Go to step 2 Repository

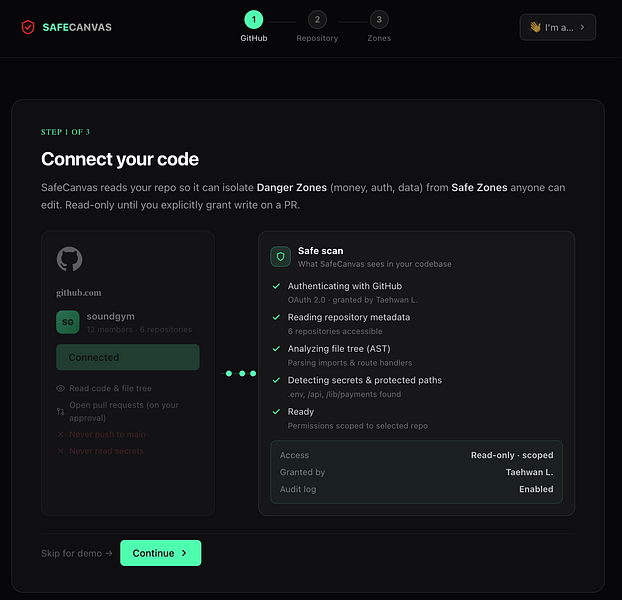point(317,19)
